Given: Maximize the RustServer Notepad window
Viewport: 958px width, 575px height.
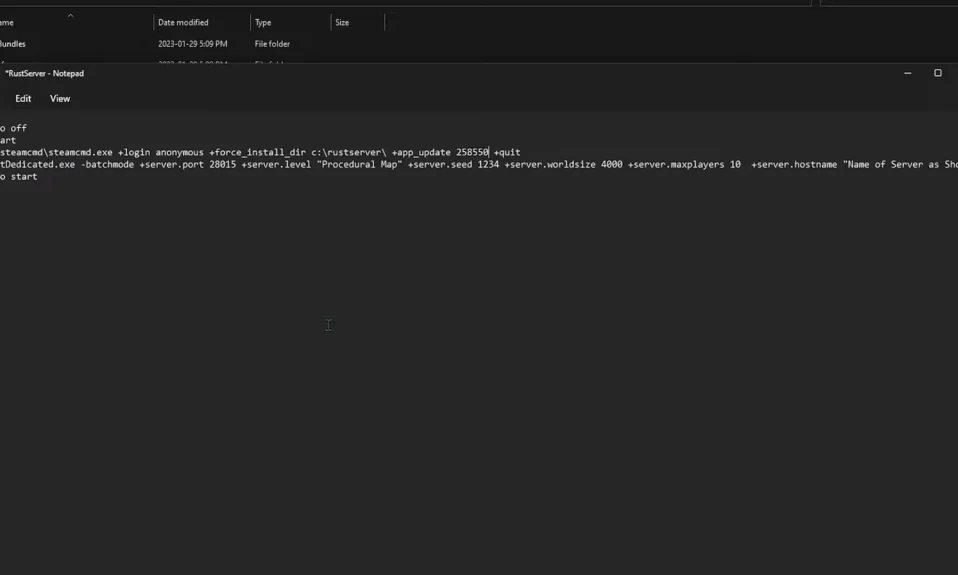Looking at the screenshot, I should click(938, 73).
